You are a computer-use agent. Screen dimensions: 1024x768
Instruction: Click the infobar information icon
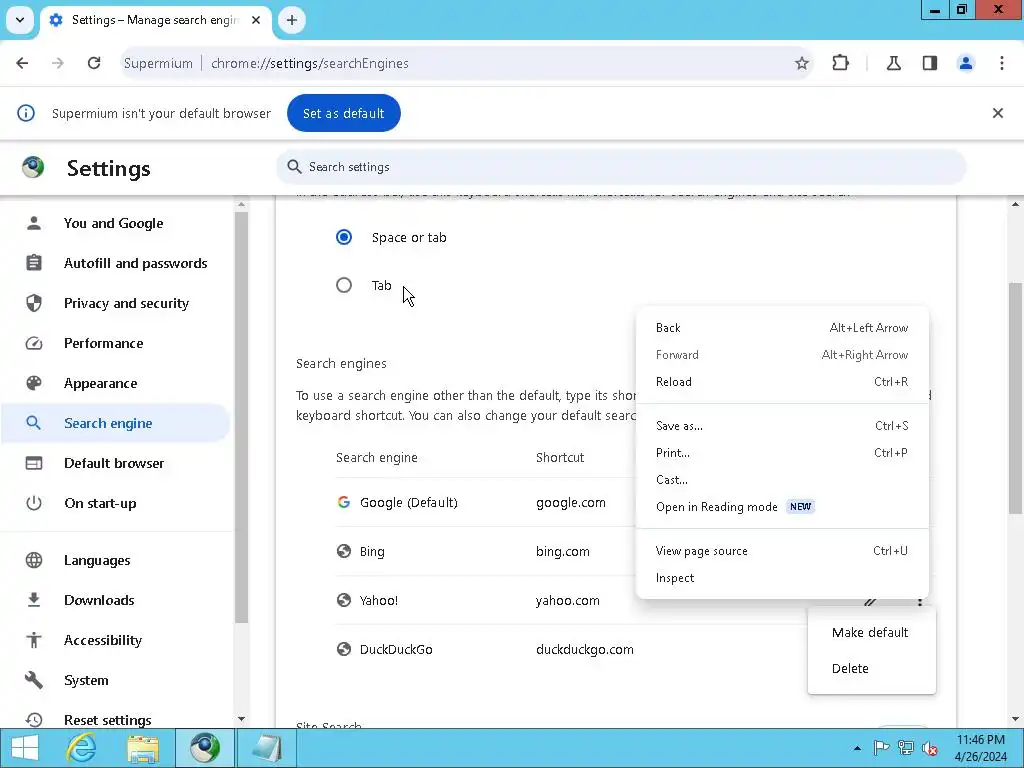[x=25, y=113]
